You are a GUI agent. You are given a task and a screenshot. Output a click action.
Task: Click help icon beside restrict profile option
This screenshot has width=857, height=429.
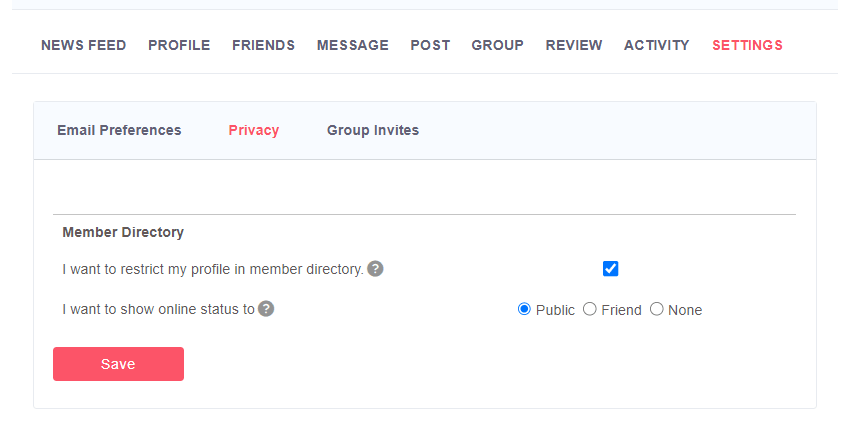[375, 269]
